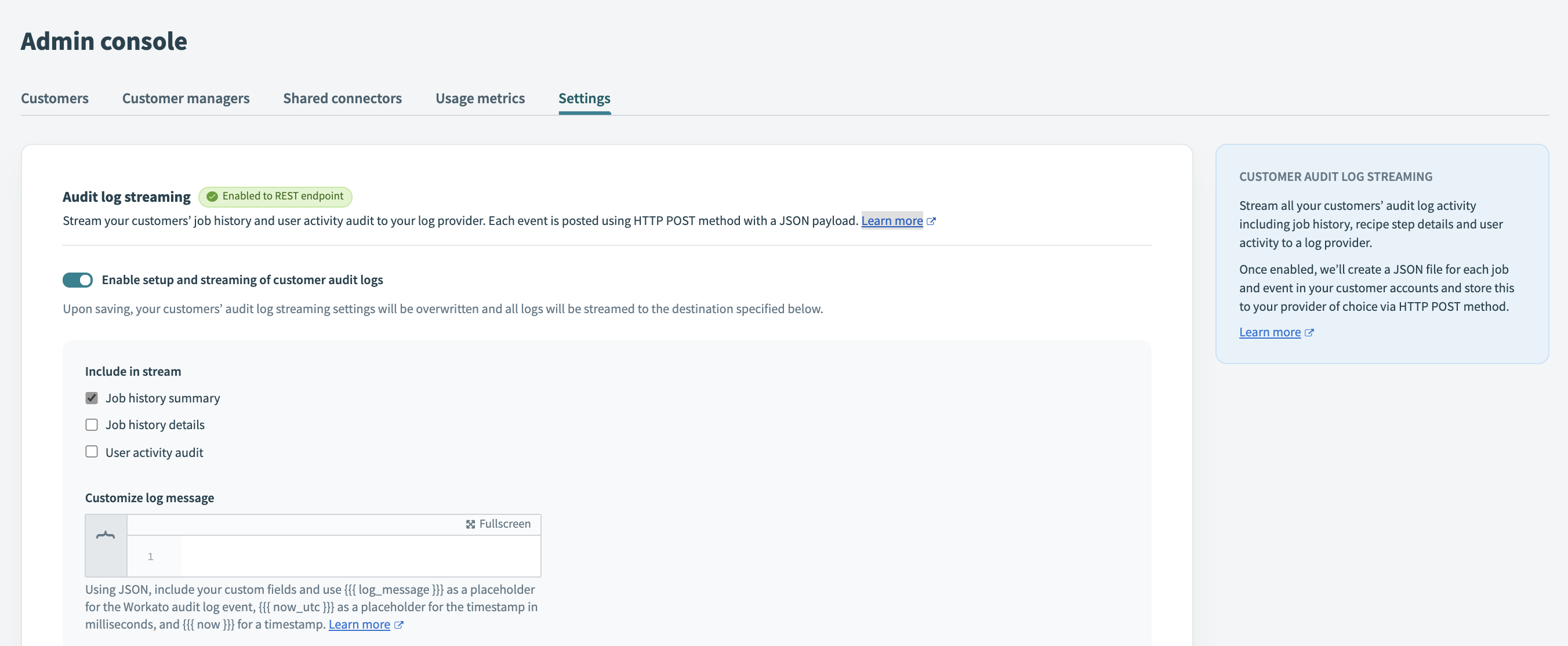Viewport: 1568px width, 646px height.
Task: Disable streaming of customer audit logs
Action: pos(77,280)
